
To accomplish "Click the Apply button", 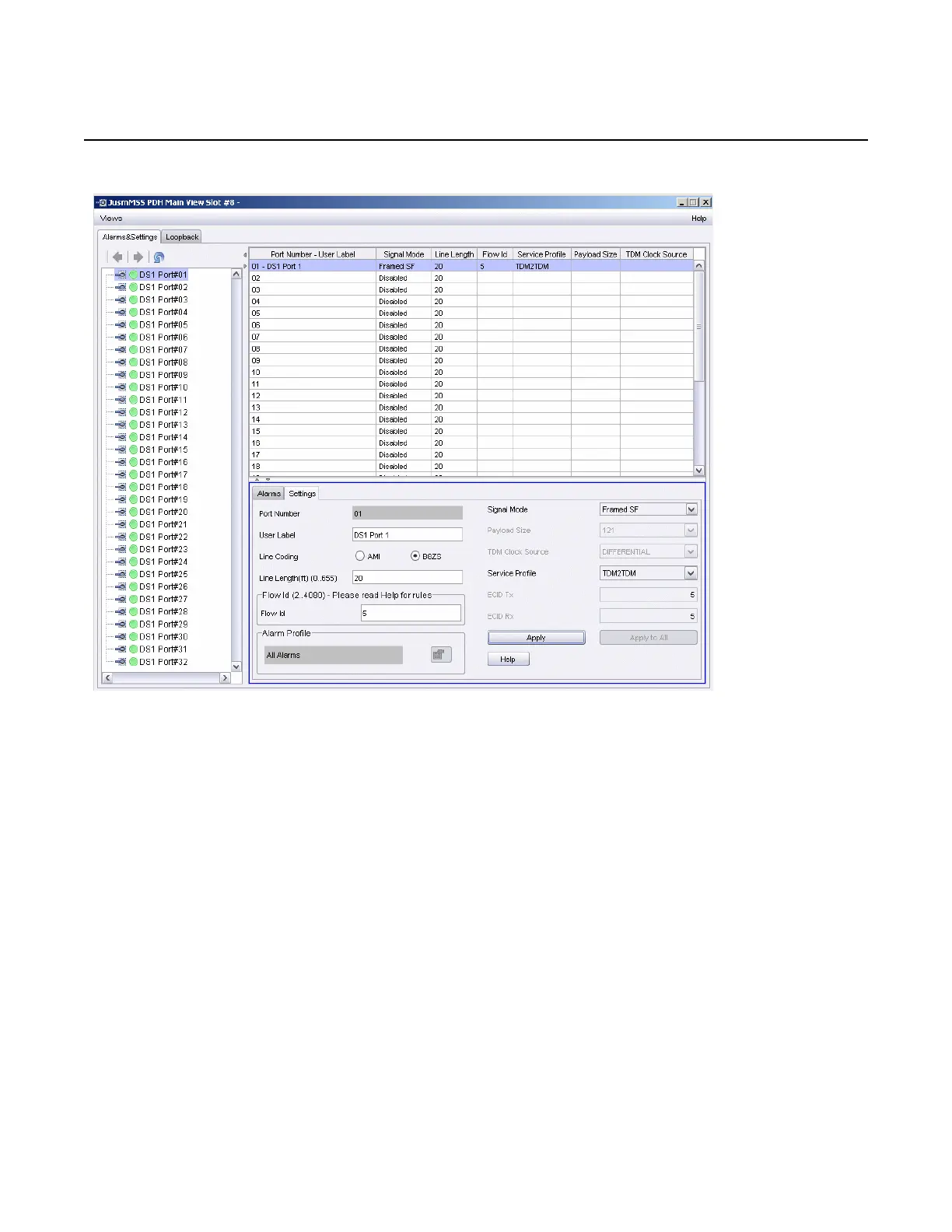I will pos(537,638).
